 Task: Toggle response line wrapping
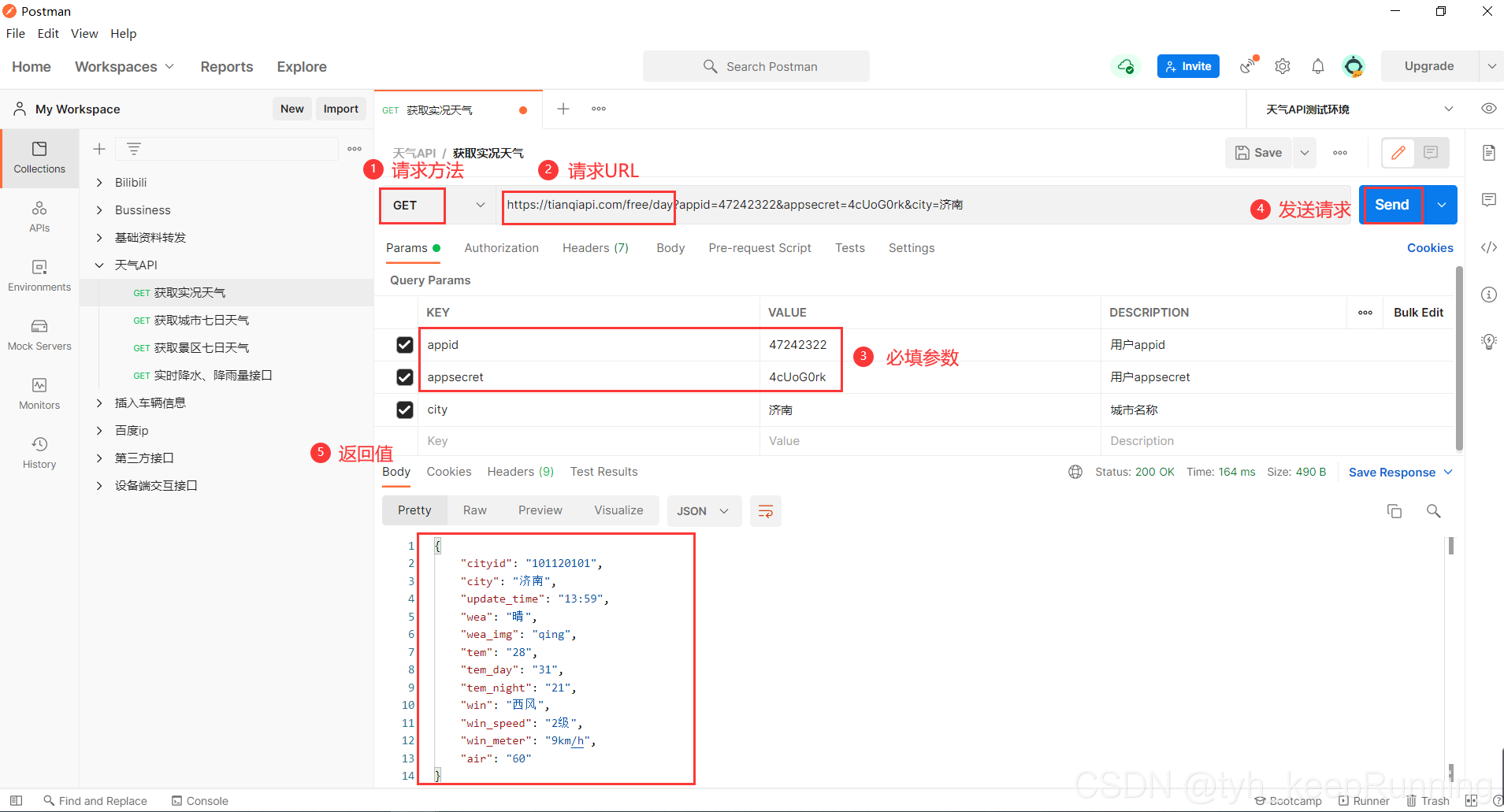tap(765, 511)
